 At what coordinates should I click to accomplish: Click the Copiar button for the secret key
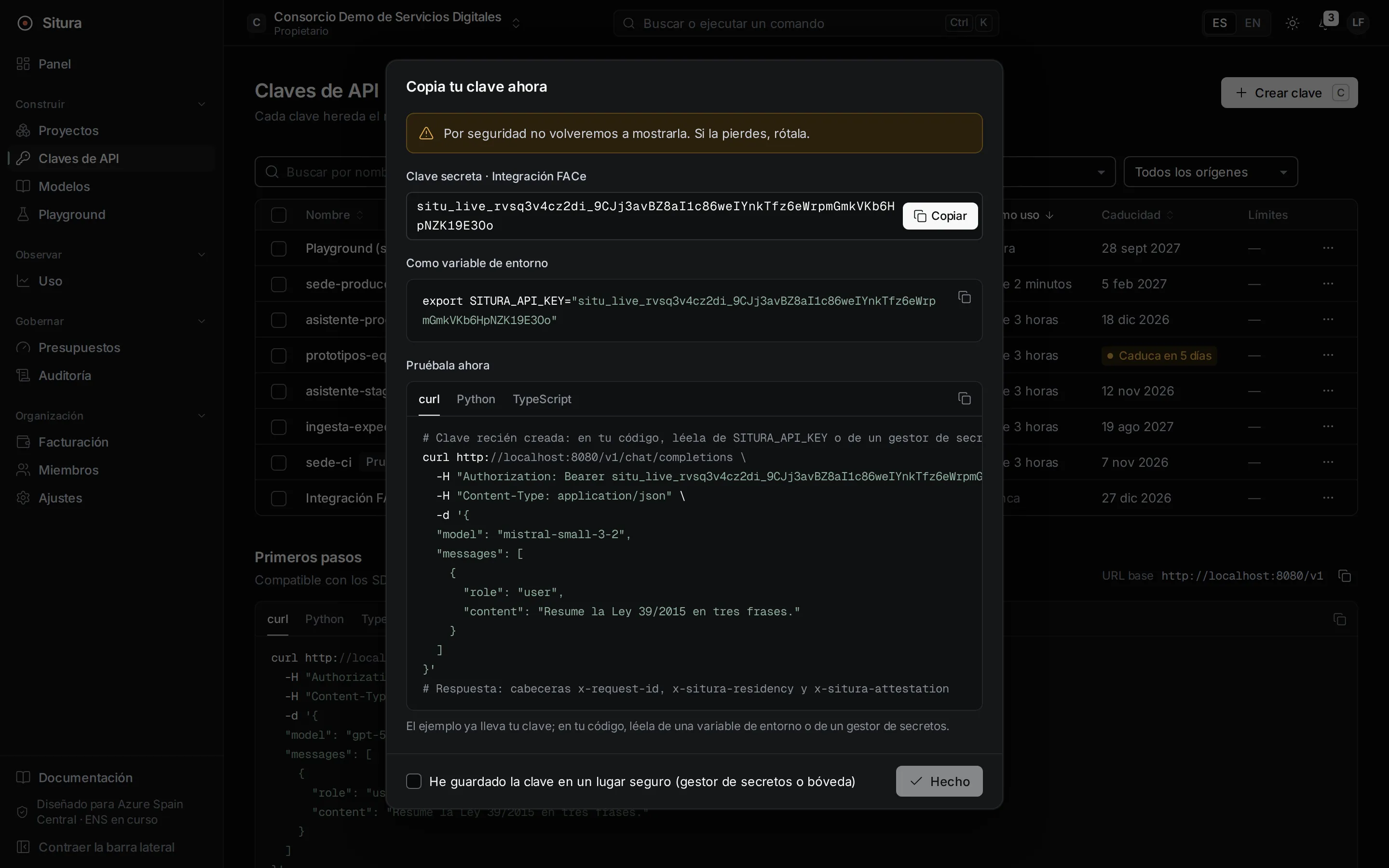click(940, 216)
